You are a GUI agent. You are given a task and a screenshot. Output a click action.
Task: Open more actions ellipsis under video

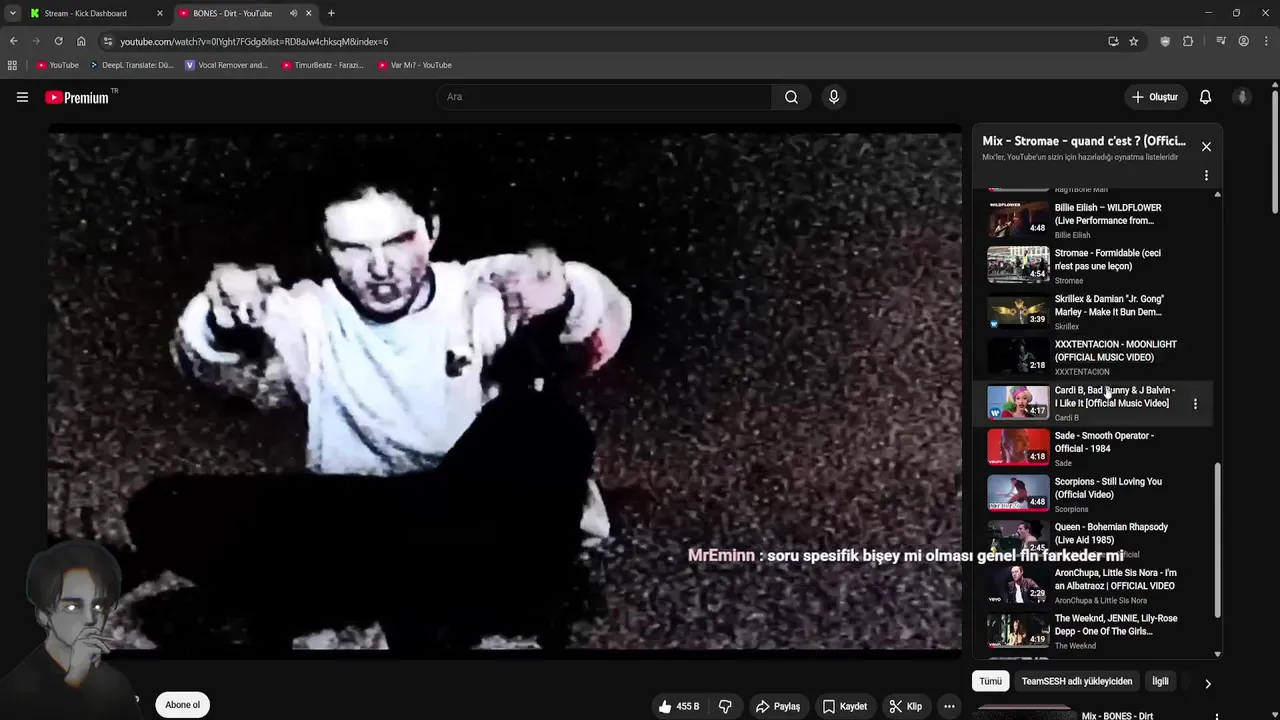(x=949, y=706)
